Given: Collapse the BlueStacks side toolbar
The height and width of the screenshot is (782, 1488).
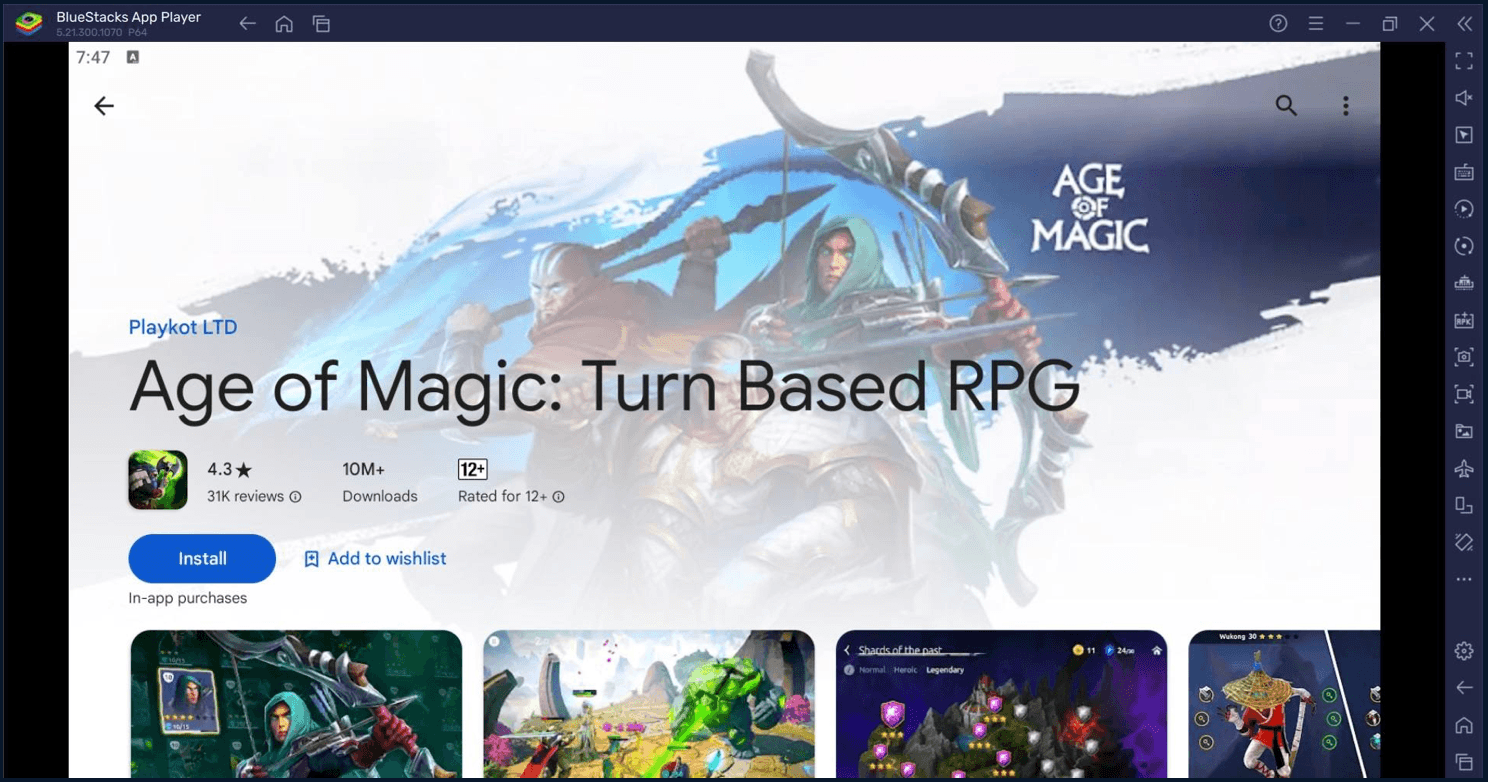Looking at the screenshot, I should pos(1464,23).
